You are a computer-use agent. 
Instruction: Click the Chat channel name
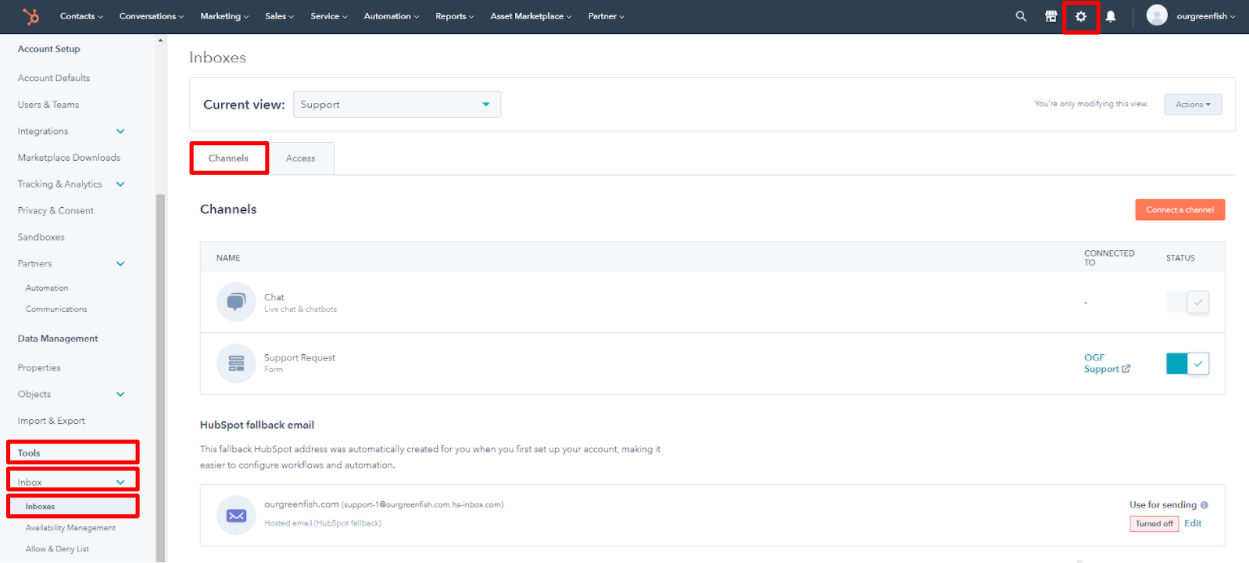click(274, 297)
